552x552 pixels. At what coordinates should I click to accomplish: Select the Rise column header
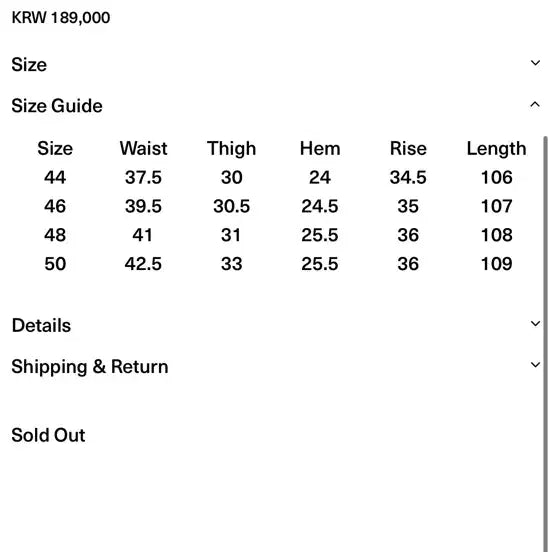tap(408, 148)
